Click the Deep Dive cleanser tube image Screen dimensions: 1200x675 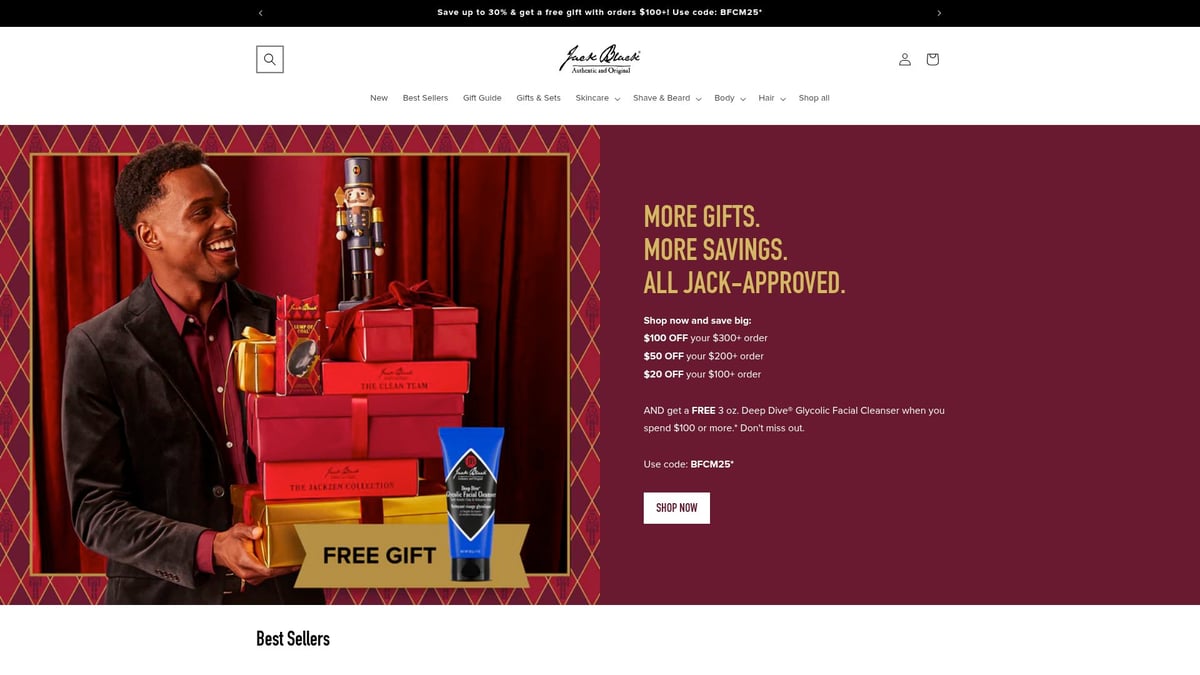click(474, 502)
